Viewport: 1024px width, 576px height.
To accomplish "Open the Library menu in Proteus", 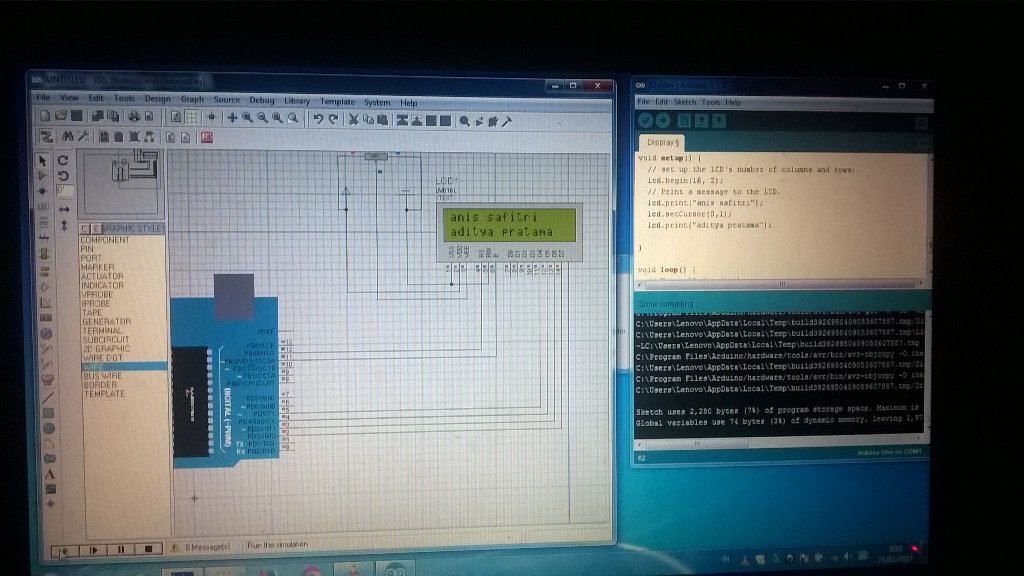I will coord(296,101).
